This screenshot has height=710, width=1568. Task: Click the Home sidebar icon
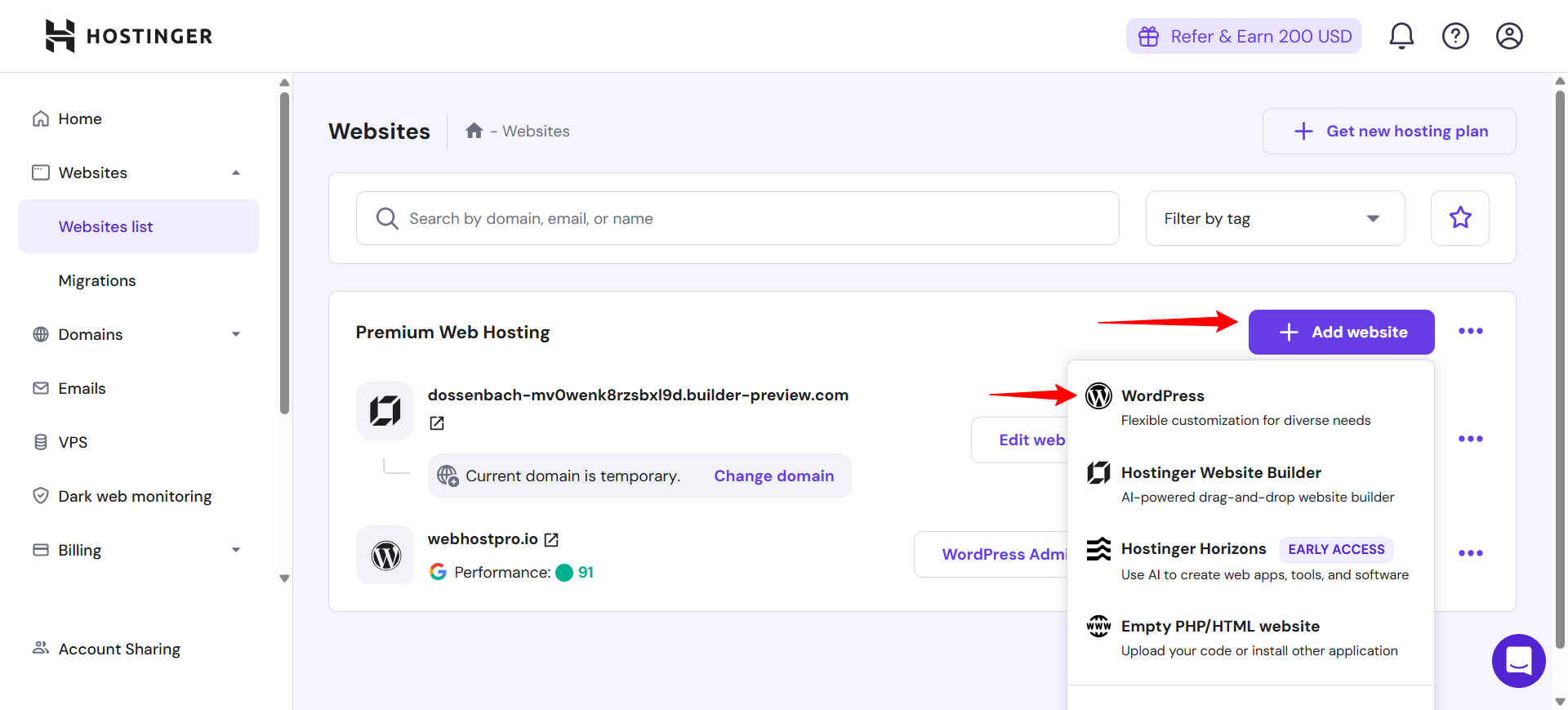[41, 118]
